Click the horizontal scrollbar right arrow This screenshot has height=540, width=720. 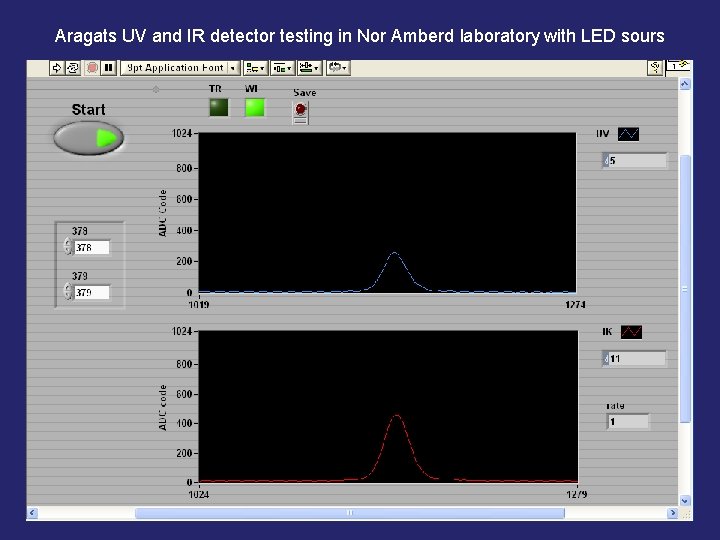point(673,512)
